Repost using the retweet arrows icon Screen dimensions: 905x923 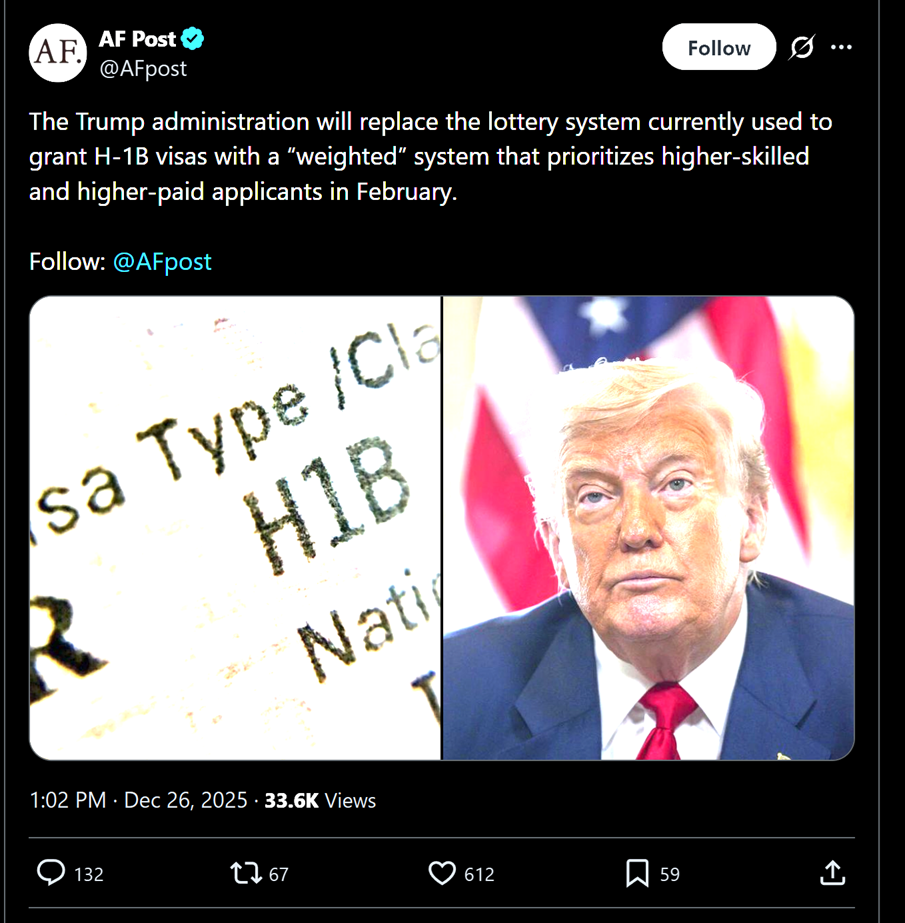click(x=246, y=873)
